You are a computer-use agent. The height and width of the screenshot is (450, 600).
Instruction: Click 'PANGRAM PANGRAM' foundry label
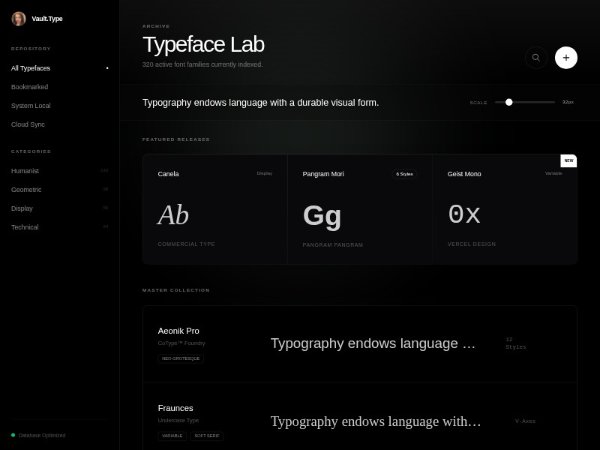333,245
